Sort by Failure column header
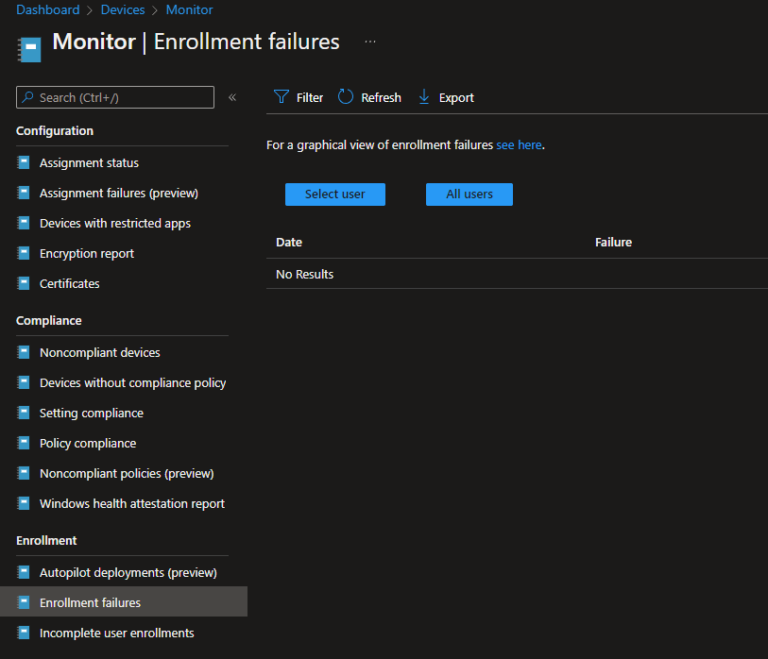768x659 pixels. click(613, 242)
